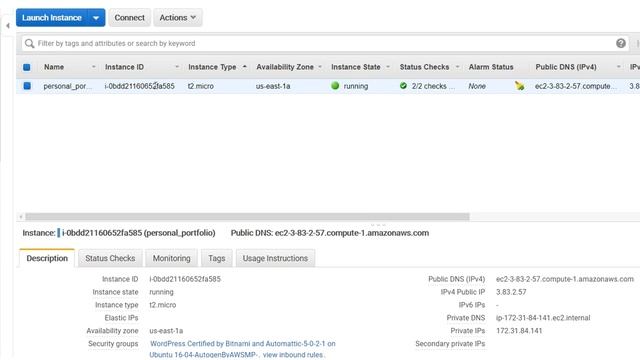Toggle the select all instances checkbox
Screen dimensions: 640x360
[27, 67]
